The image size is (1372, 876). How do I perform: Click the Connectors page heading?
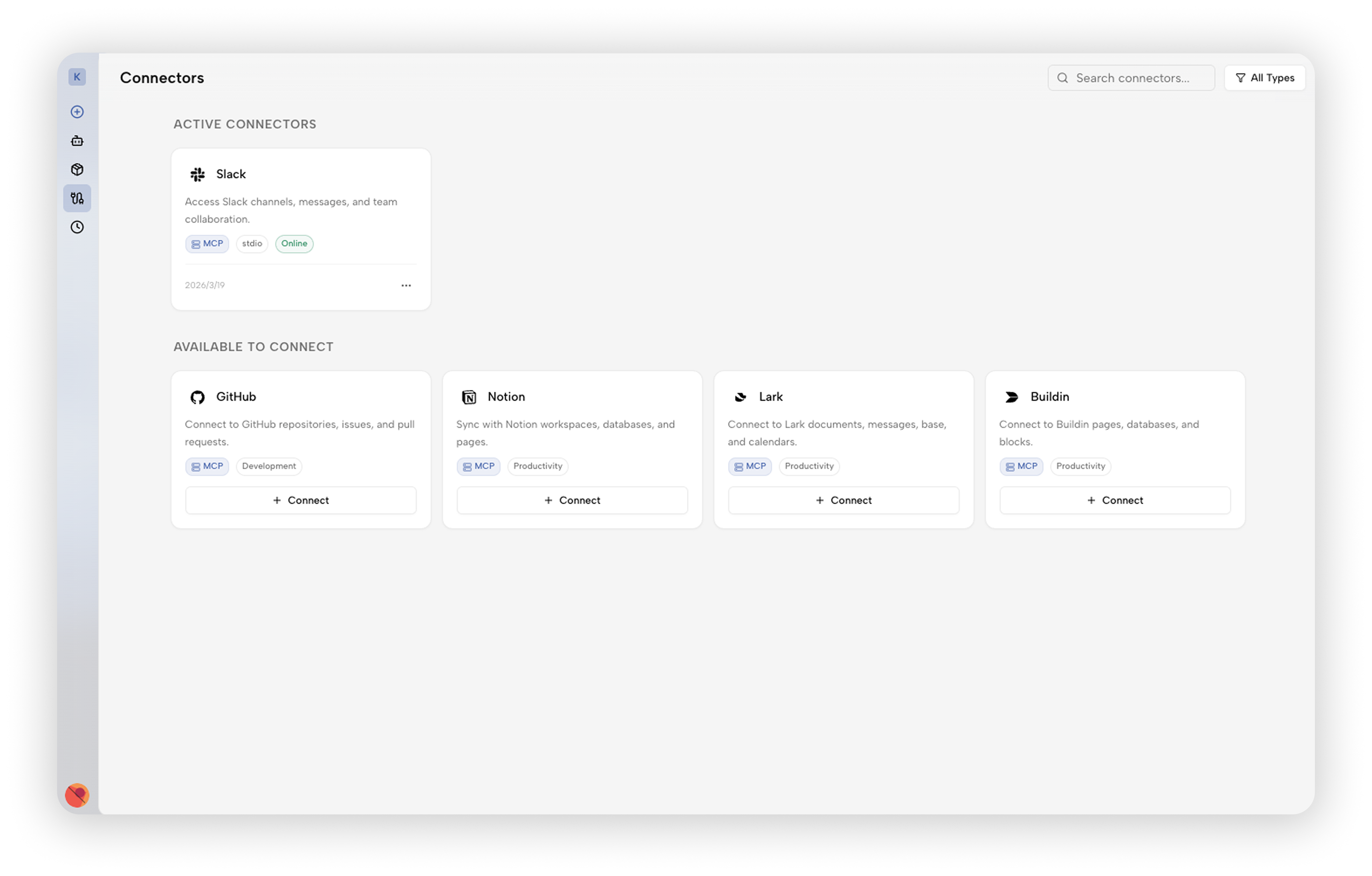coord(162,78)
